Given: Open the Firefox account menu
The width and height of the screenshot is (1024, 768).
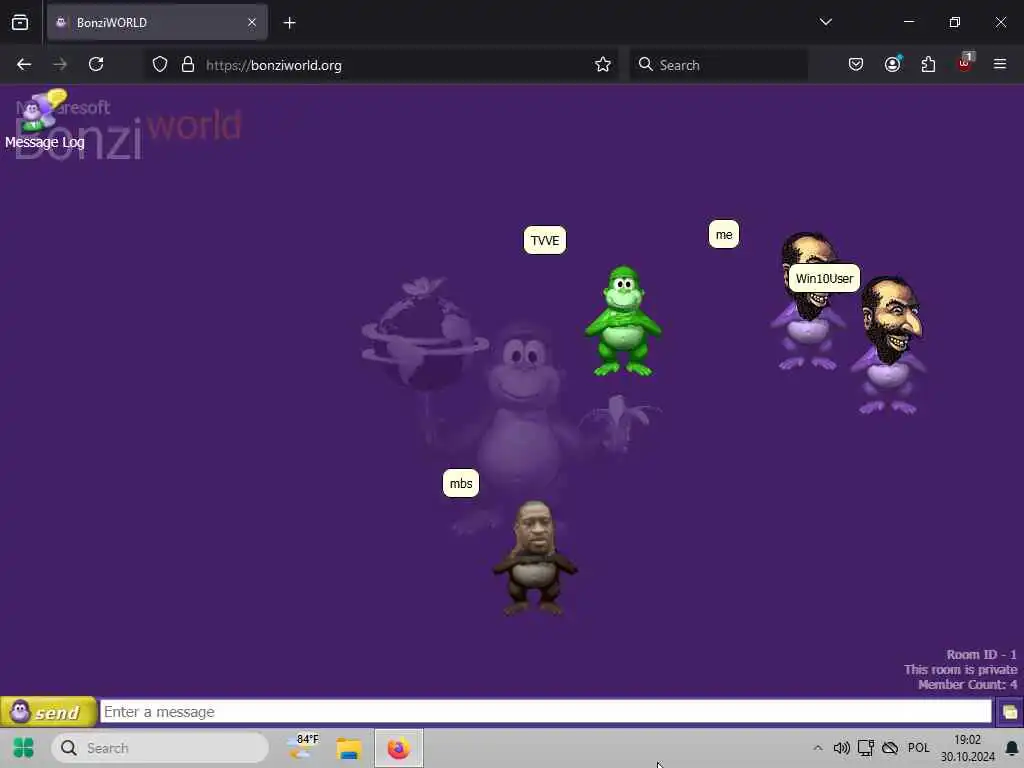Looking at the screenshot, I should tap(892, 64).
